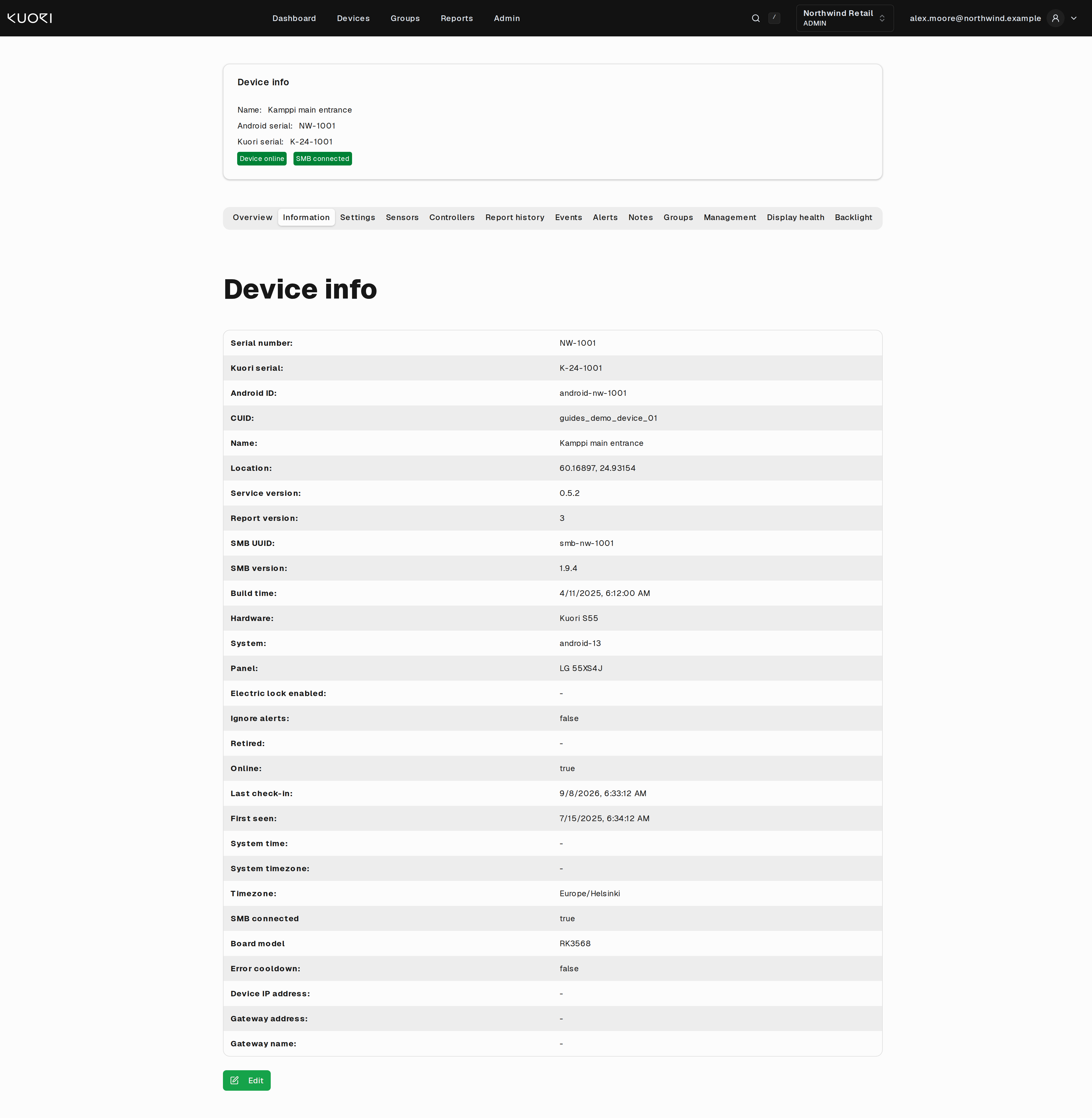Image resolution: width=1092 pixels, height=1118 pixels.
Task: Open the Management tab
Action: (729, 218)
